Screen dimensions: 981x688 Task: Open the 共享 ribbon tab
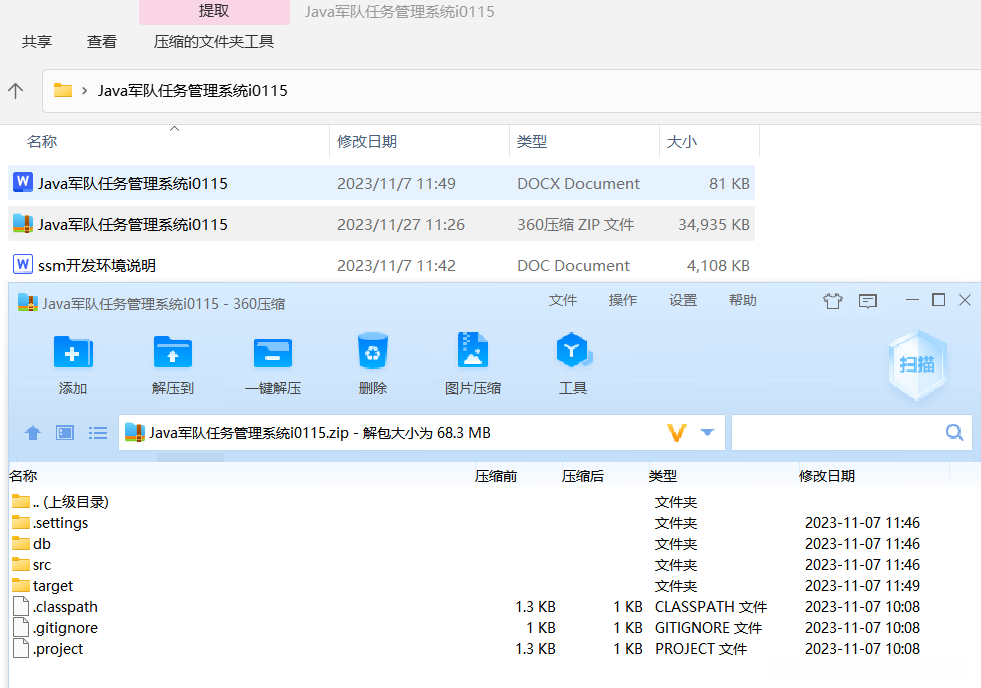37,41
